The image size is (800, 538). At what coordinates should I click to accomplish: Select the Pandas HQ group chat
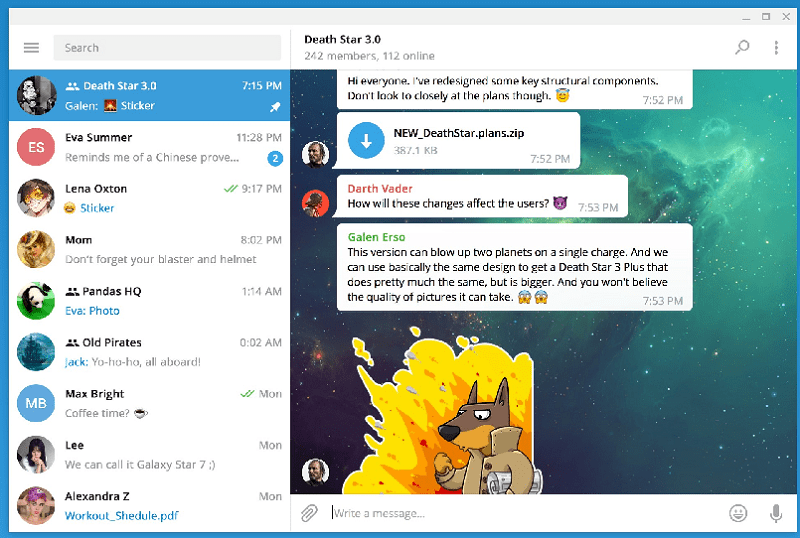[150, 300]
